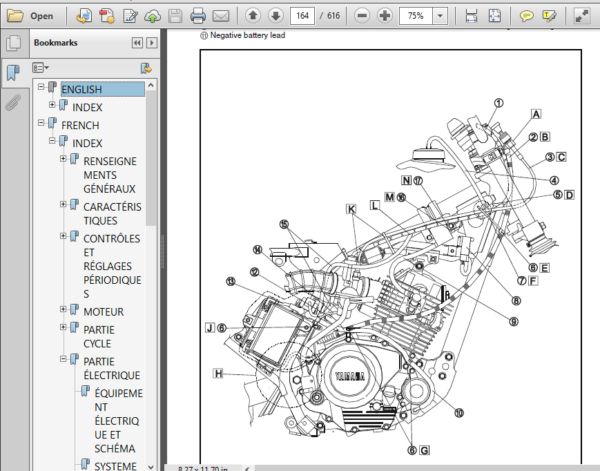The height and width of the screenshot is (471, 600).
Task: Click the sticky note comment icon
Action: (527, 16)
